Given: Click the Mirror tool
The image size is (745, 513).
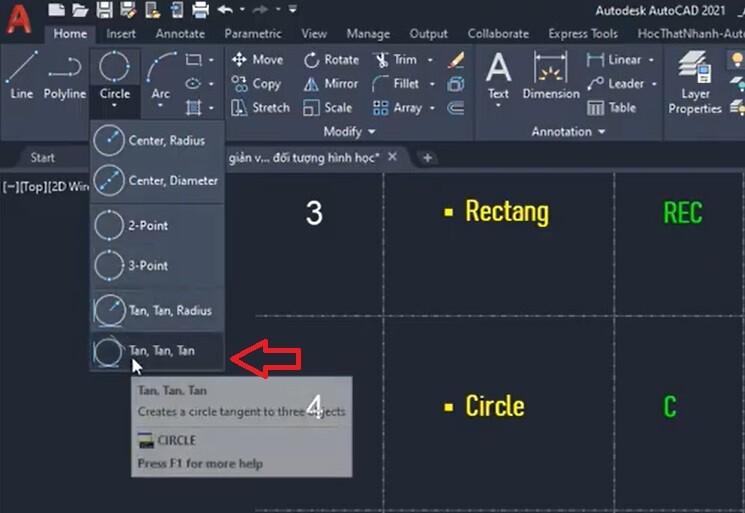Looking at the screenshot, I should click(331, 84).
